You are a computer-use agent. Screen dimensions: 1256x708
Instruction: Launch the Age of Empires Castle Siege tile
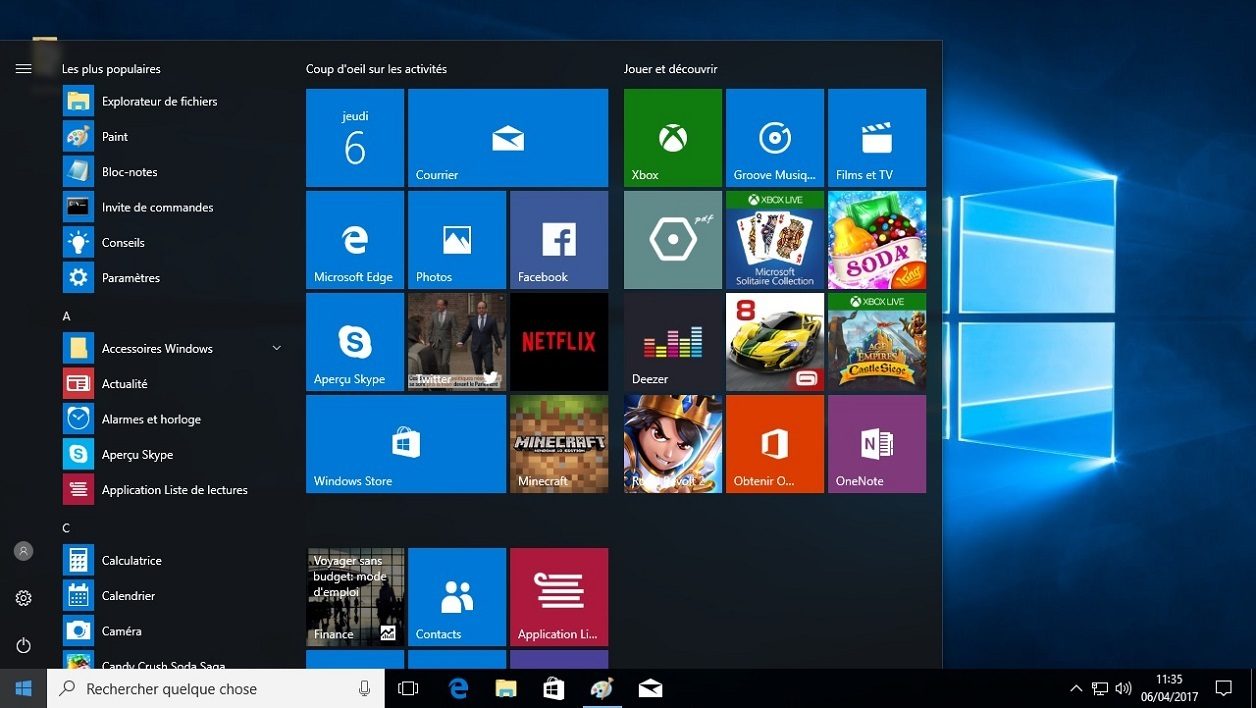pos(877,342)
